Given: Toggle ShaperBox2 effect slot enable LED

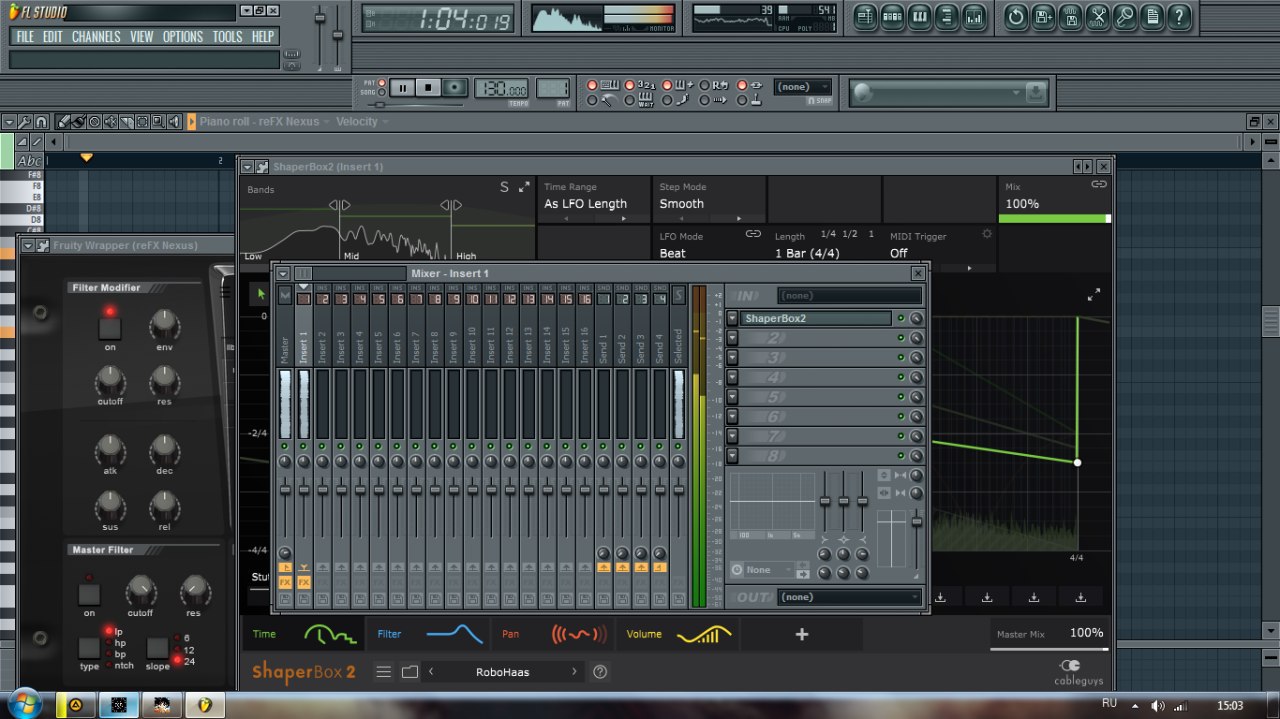Looking at the screenshot, I should pos(901,318).
